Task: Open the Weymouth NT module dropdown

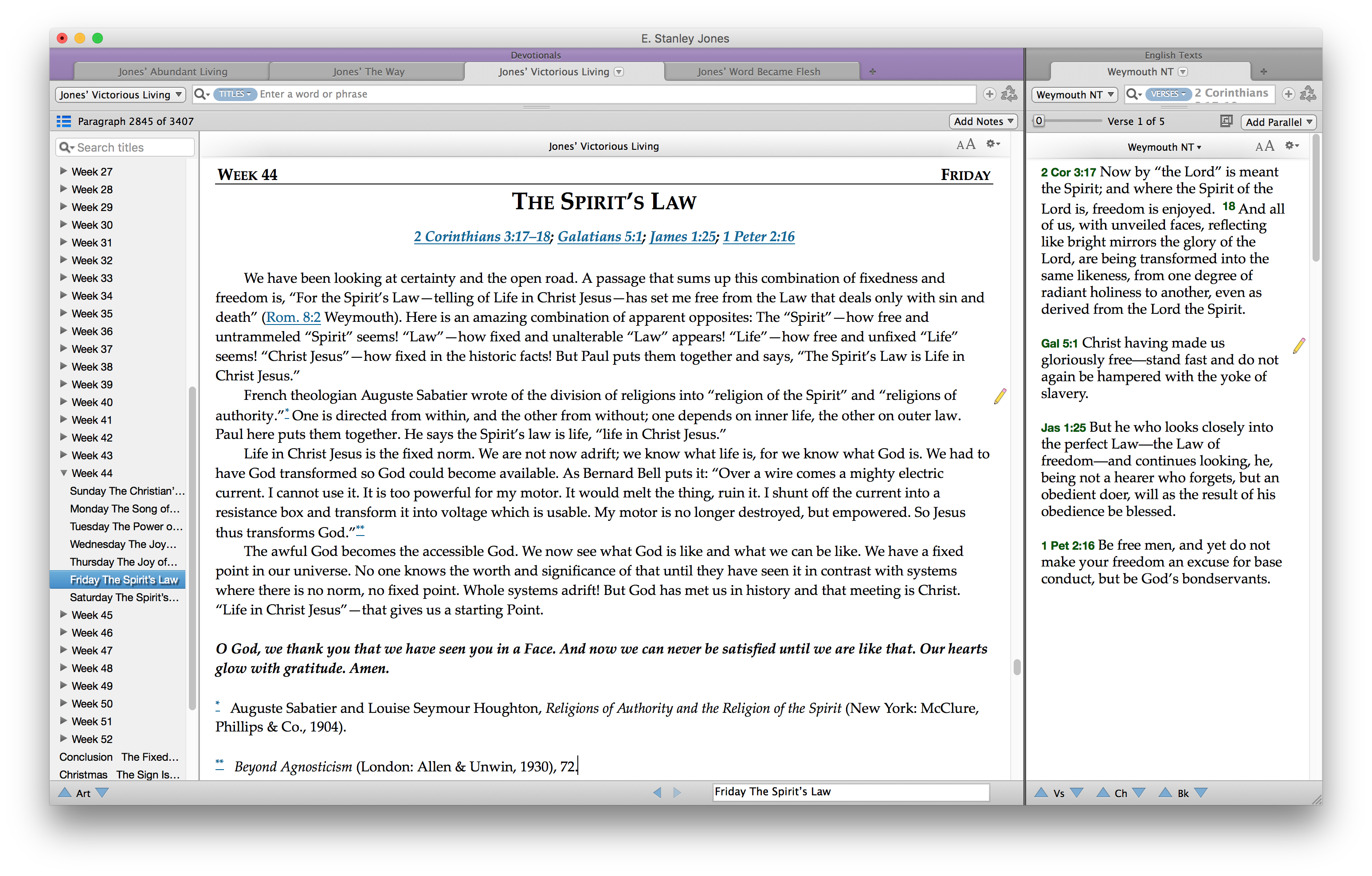Action: [1074, 94]
